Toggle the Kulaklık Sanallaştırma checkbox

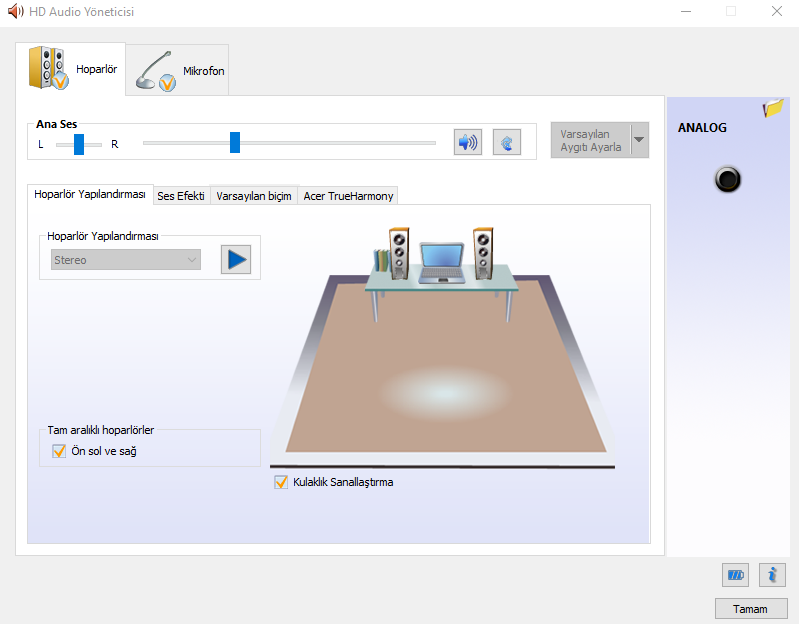pos(281,482)
